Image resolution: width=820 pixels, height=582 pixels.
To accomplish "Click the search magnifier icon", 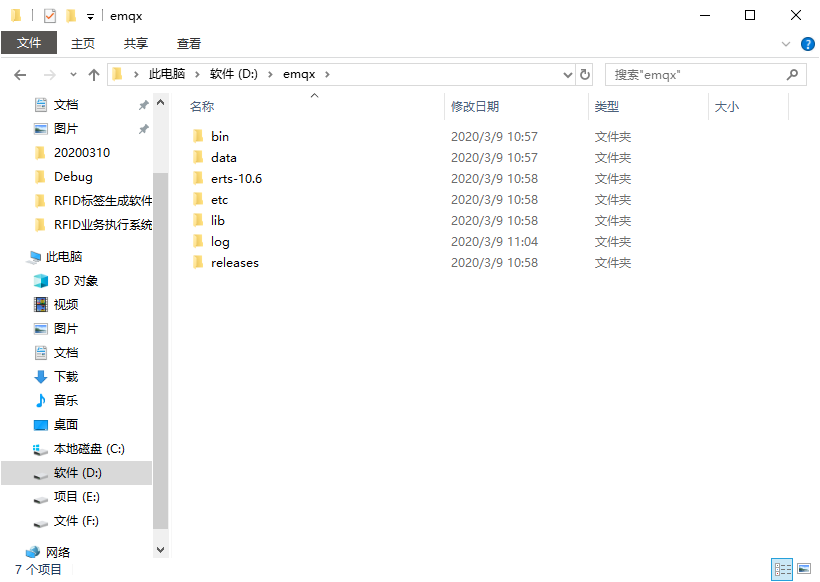I will coord(792,75).
